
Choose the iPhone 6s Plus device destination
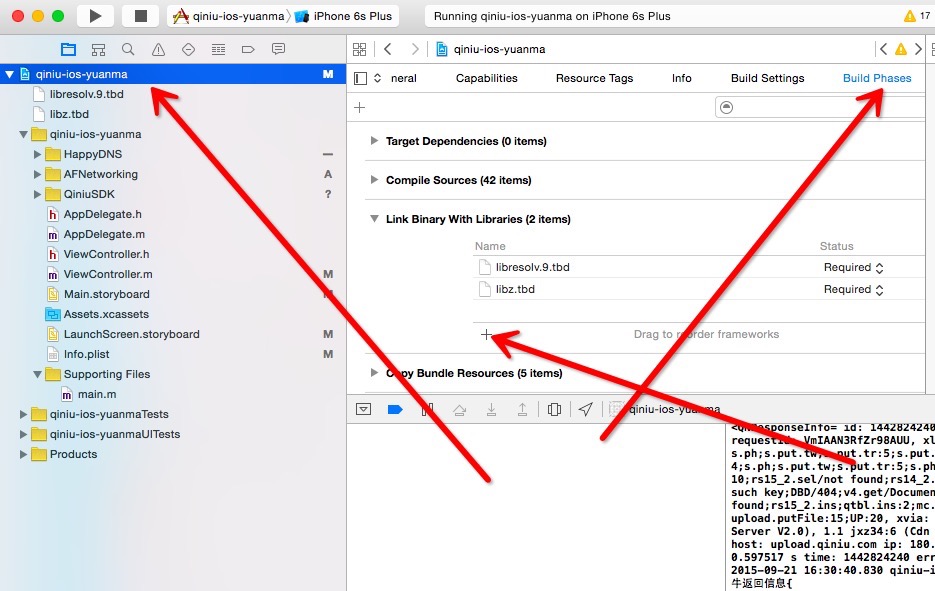point(343,16)
